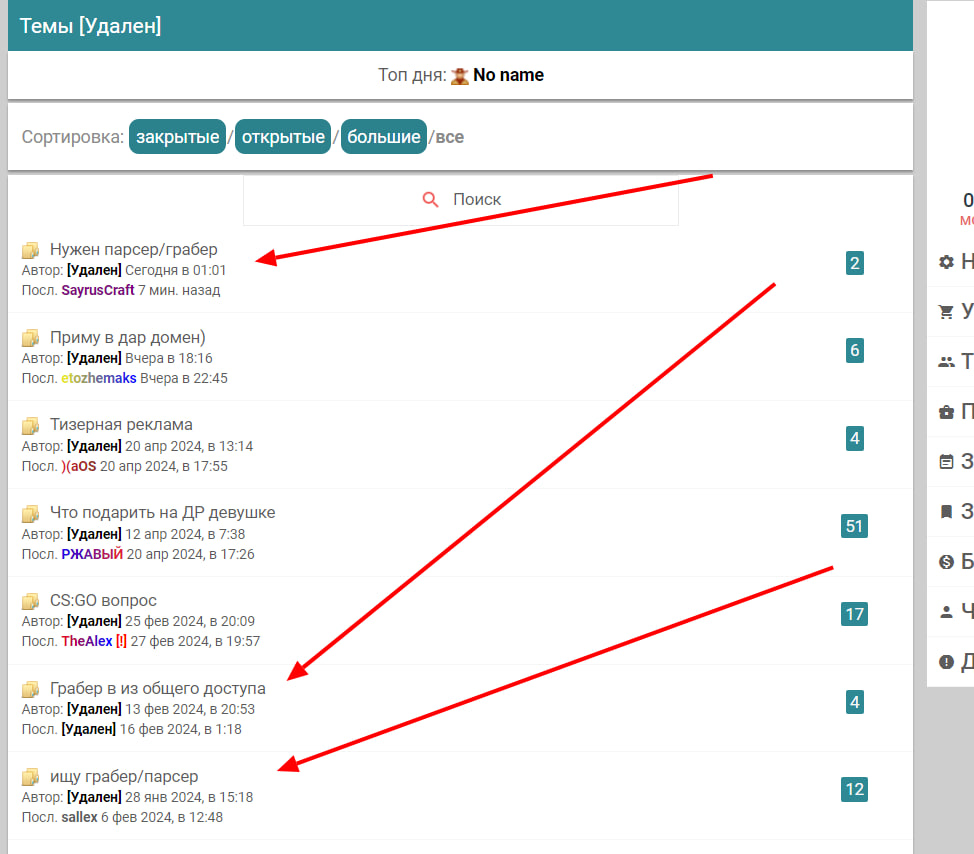974x854 pixels.
Task: Click the magnifier icon in search bar
Action: click(x=431, y=200)
